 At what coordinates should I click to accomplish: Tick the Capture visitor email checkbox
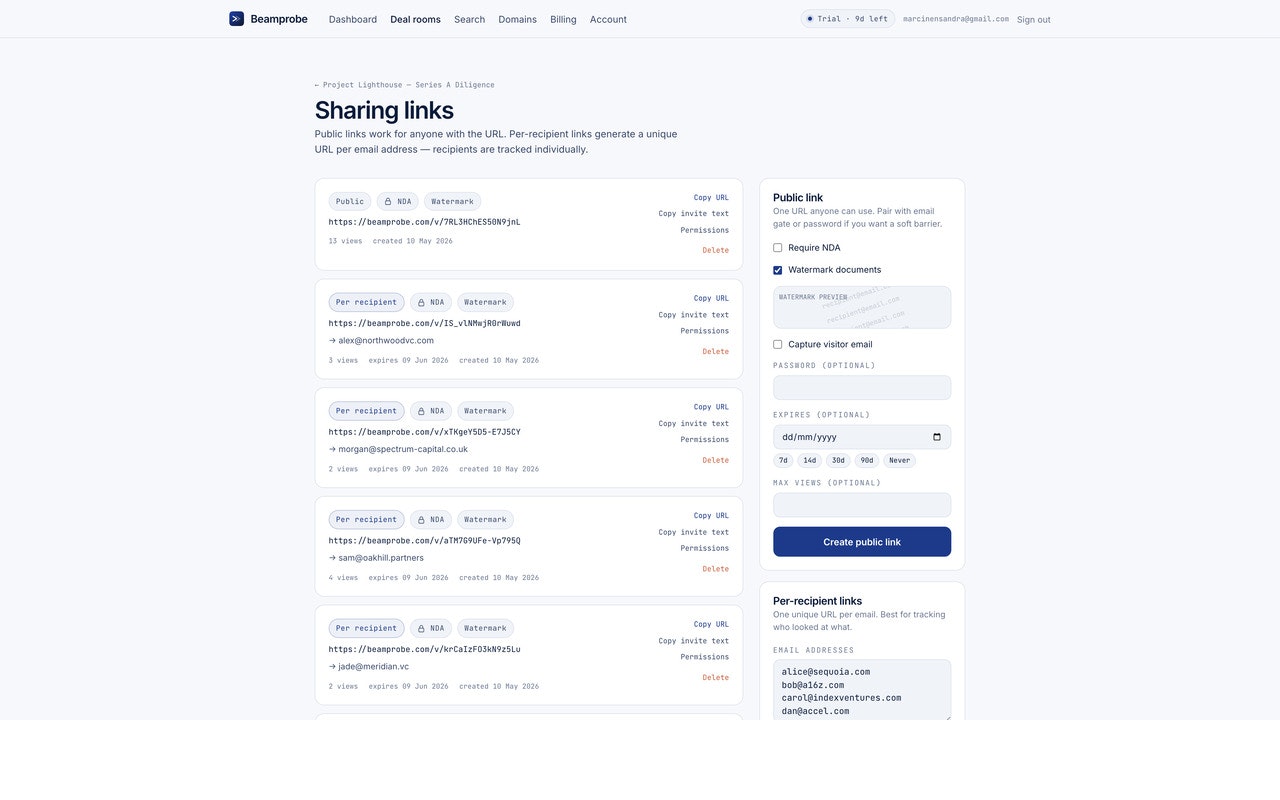[778, 345]
